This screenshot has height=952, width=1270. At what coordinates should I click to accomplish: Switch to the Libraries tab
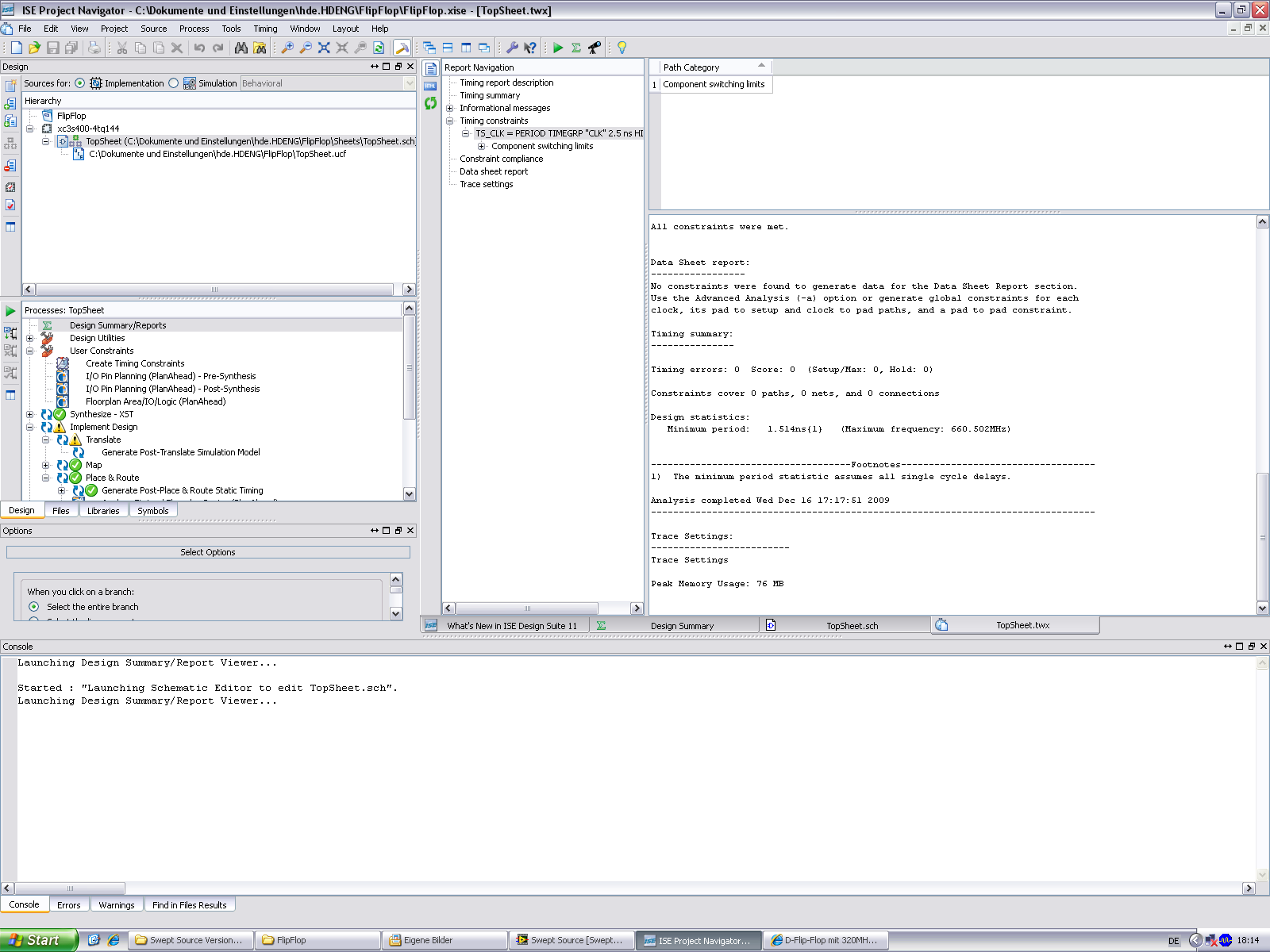click(103, 511)
